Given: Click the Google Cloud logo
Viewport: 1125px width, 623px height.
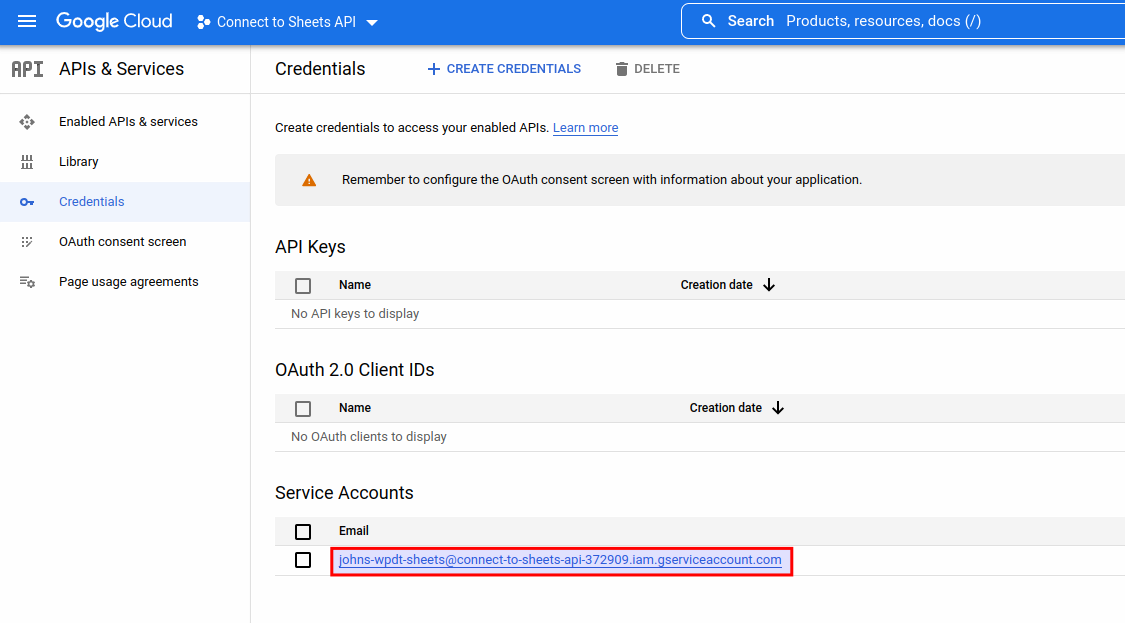Looking at the screenshot, I should pyautogui.click(x=114, y=21).
